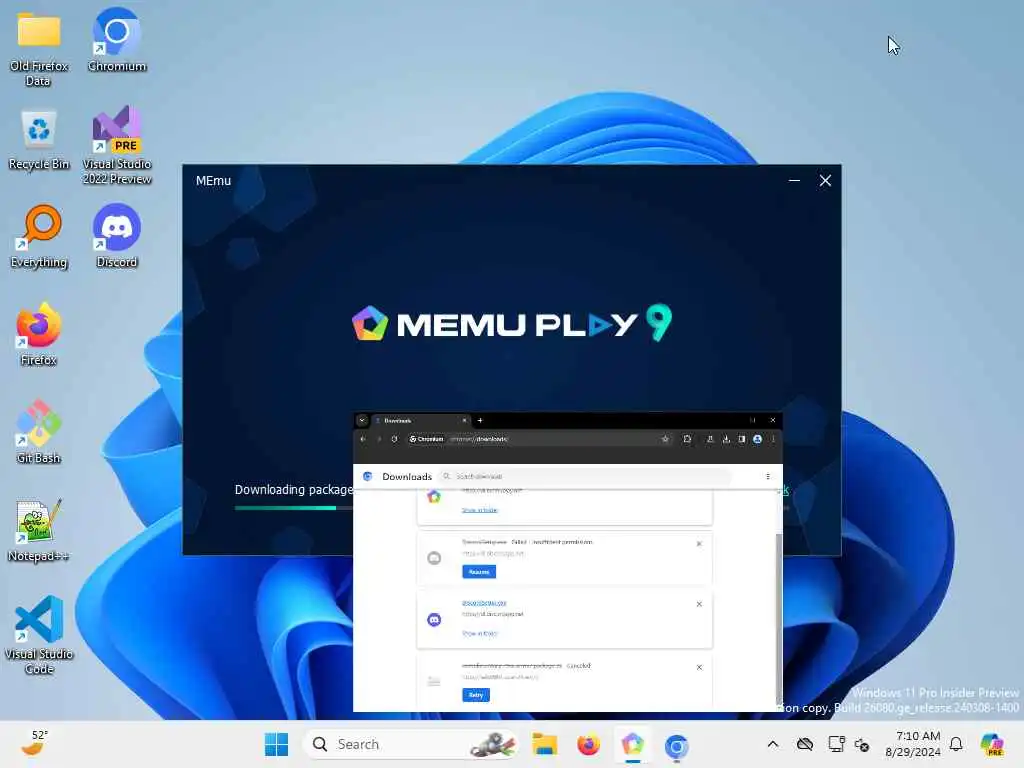Toggle the Chromium side panel icon
This screenshot has height=768, width=1024.
pyautogui.click(x=742, y=439)
